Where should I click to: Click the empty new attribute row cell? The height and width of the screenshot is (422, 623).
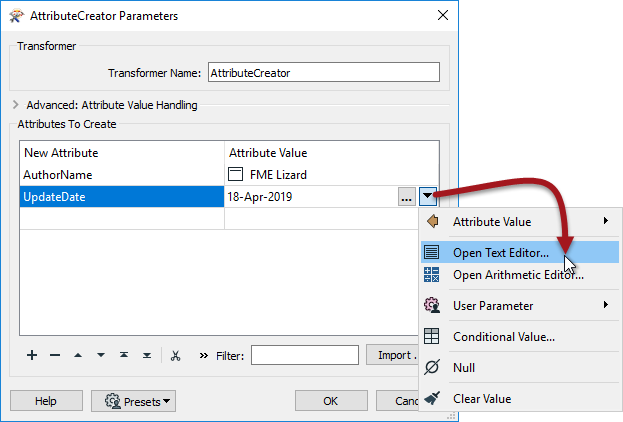[122, 219]
